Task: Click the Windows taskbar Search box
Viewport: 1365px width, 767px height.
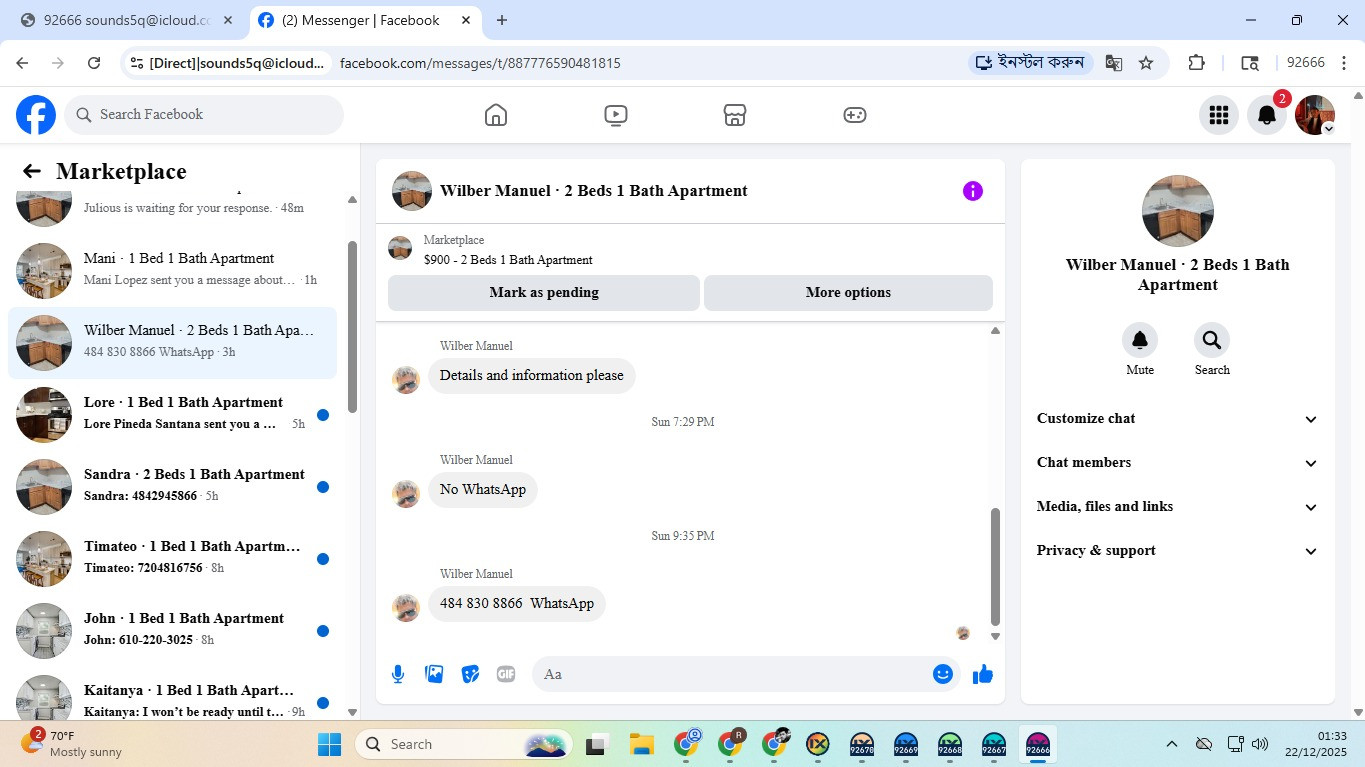Action: (464, 744)
